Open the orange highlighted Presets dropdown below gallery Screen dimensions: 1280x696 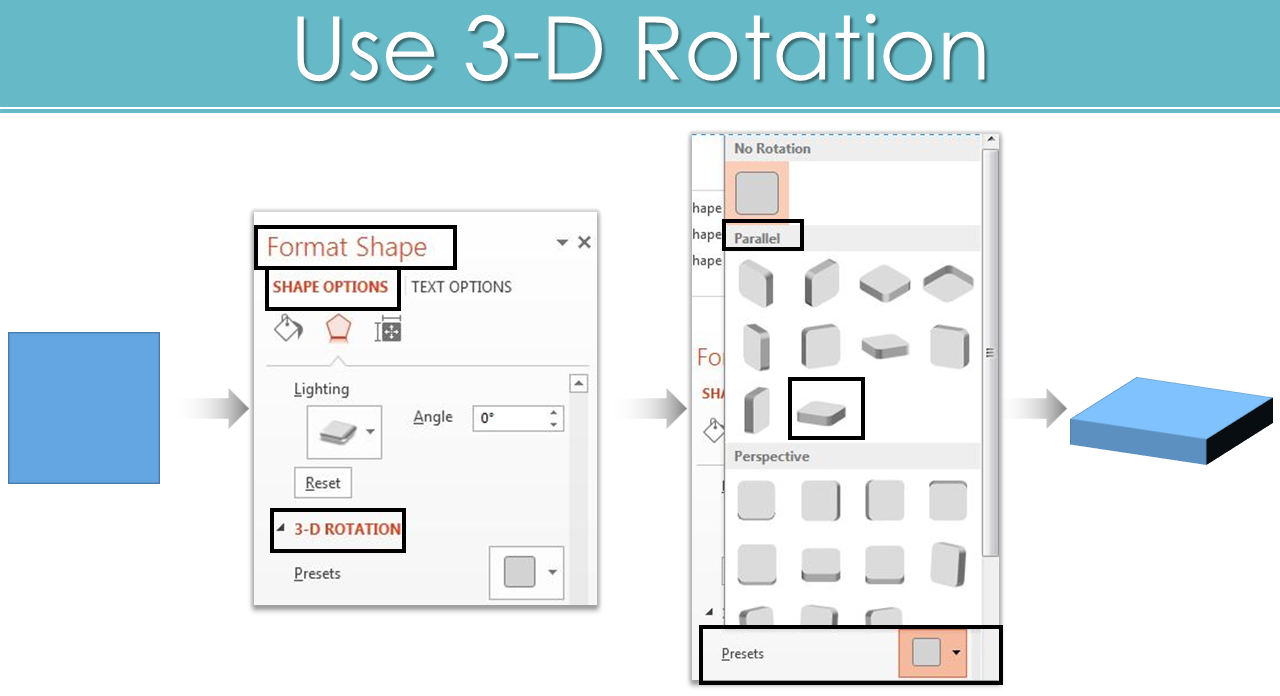point(932,653)
